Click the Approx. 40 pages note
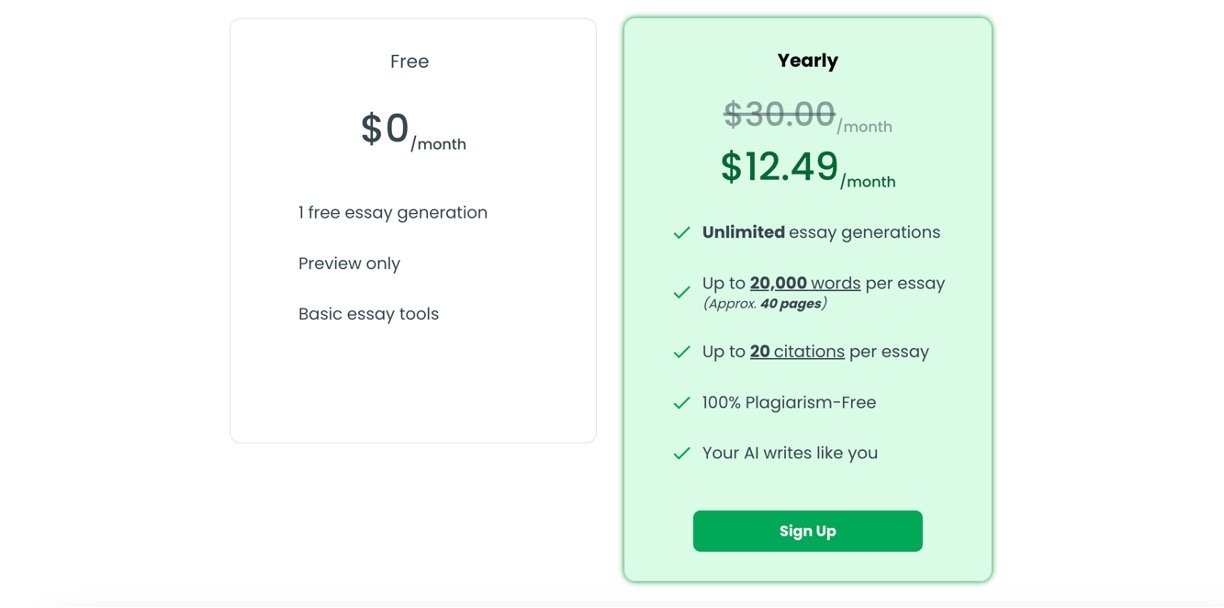 [764, 304]
